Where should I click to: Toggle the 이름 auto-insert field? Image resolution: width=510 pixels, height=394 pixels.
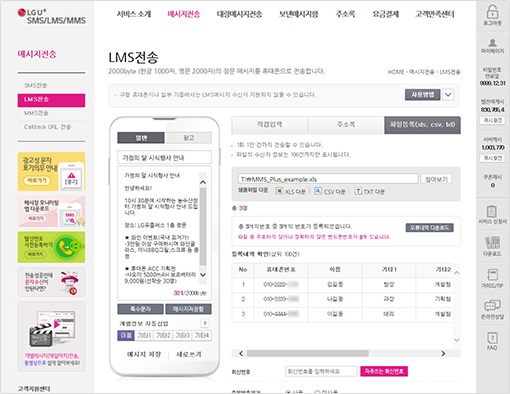[x=126, y=335]
